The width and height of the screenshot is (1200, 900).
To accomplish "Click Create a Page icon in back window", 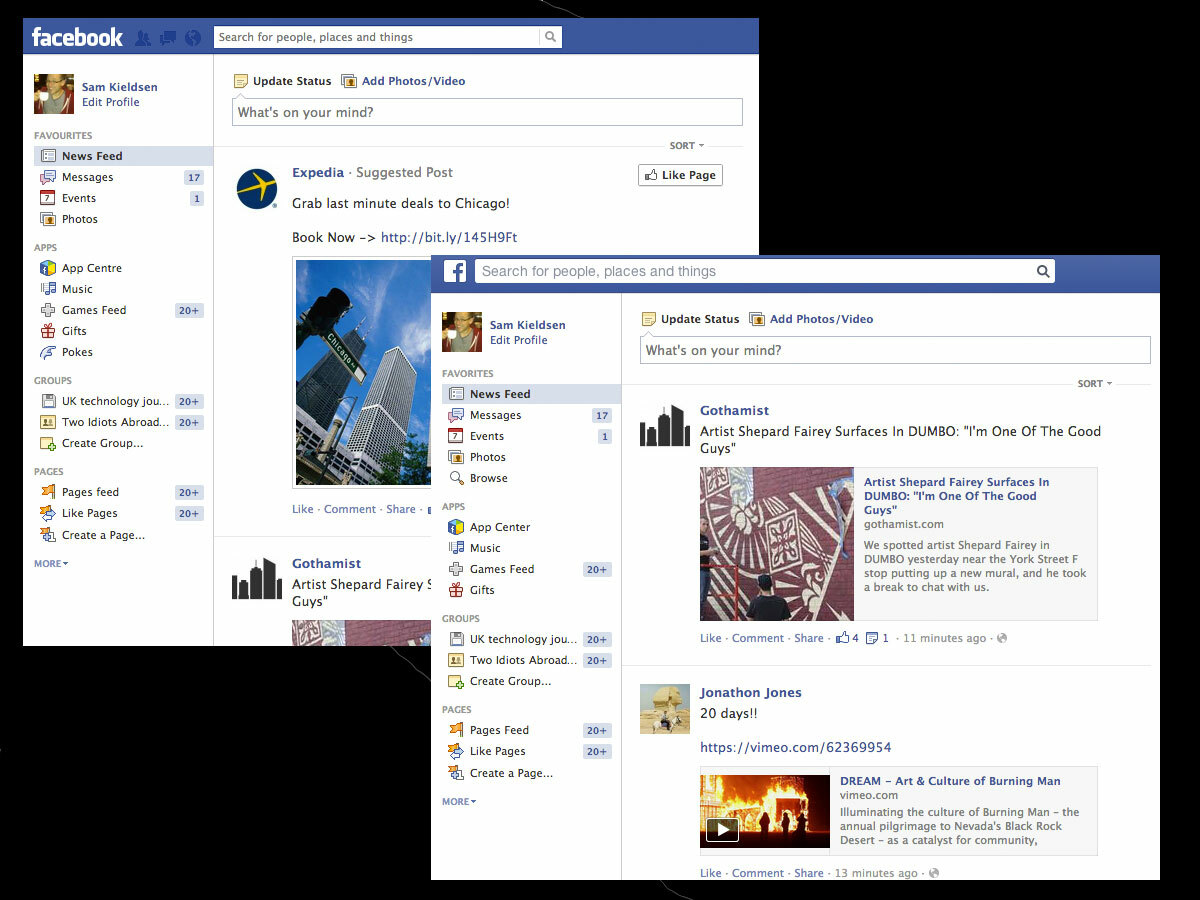I will [x=48, y=535].
